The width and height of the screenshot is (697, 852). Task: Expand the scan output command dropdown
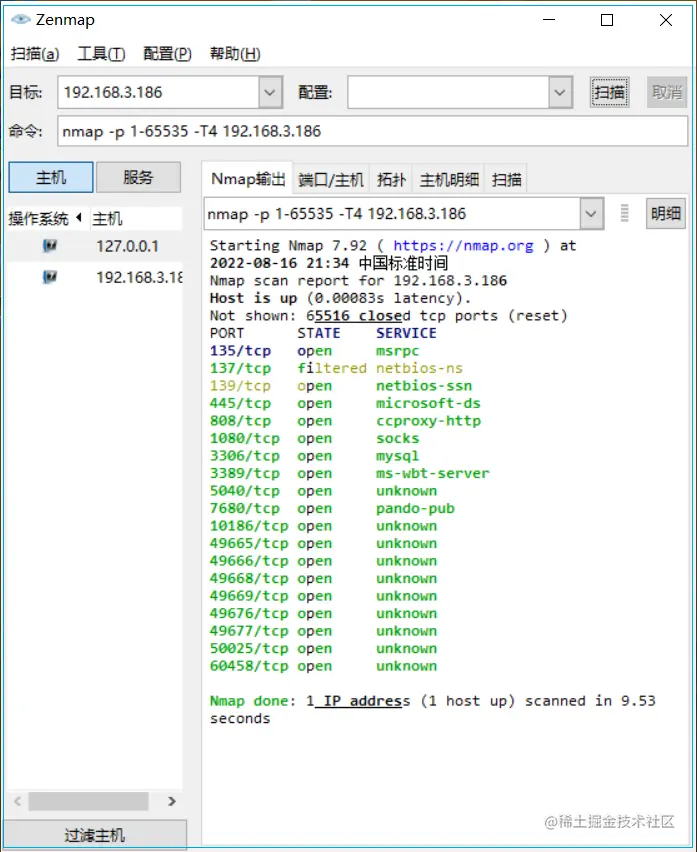coord(591,214)
